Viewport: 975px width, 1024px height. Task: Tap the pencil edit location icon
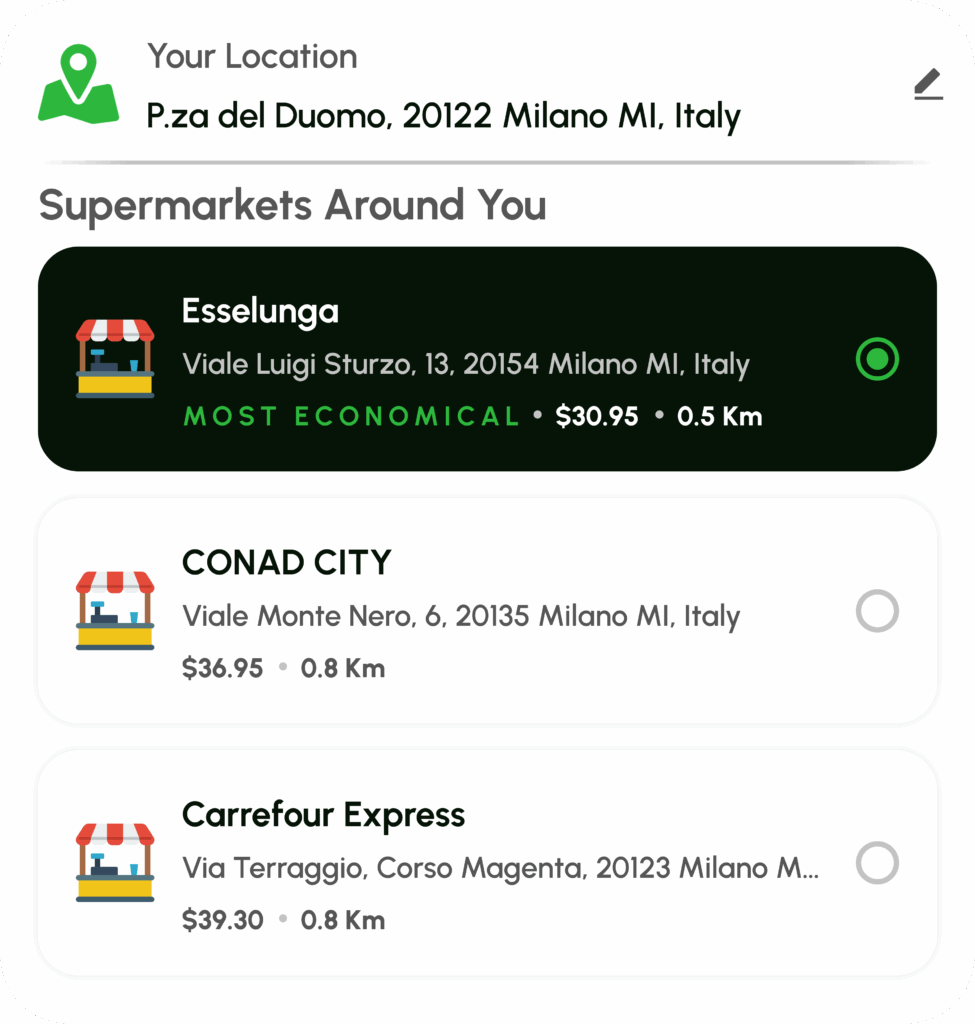click(928, 87)
